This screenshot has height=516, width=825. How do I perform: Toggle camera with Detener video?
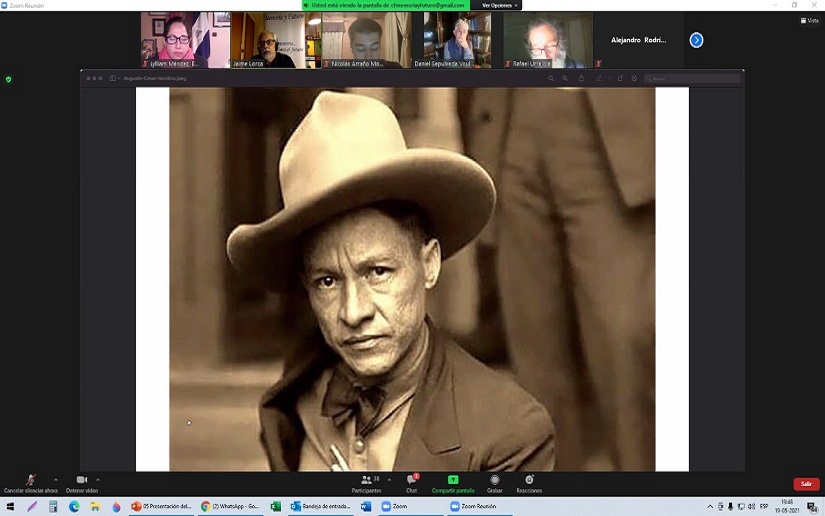coord(82,481)
